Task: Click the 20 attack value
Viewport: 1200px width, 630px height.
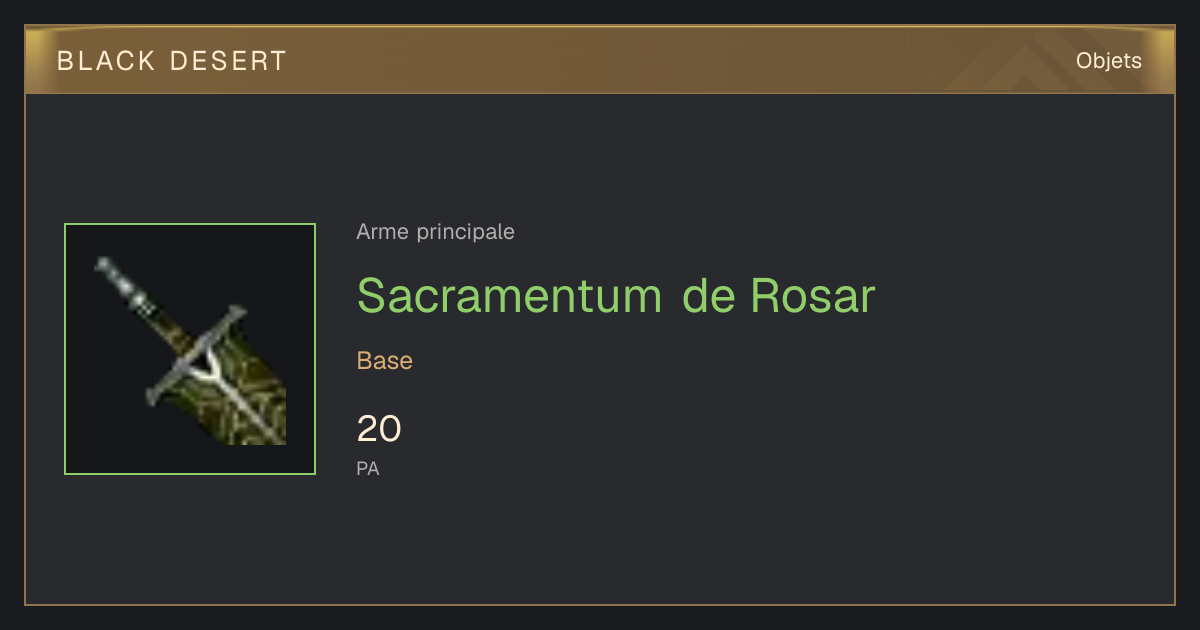Action: coord(379,429)
